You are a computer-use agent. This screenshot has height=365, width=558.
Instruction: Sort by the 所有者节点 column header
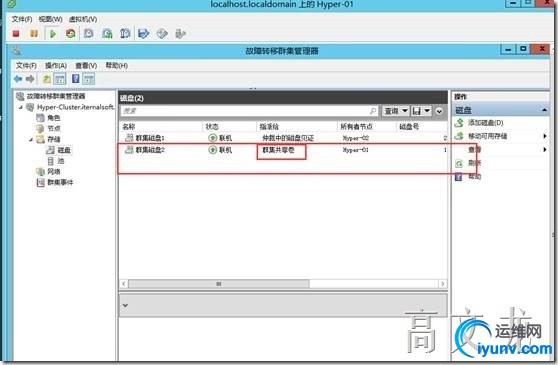point(356,126)
